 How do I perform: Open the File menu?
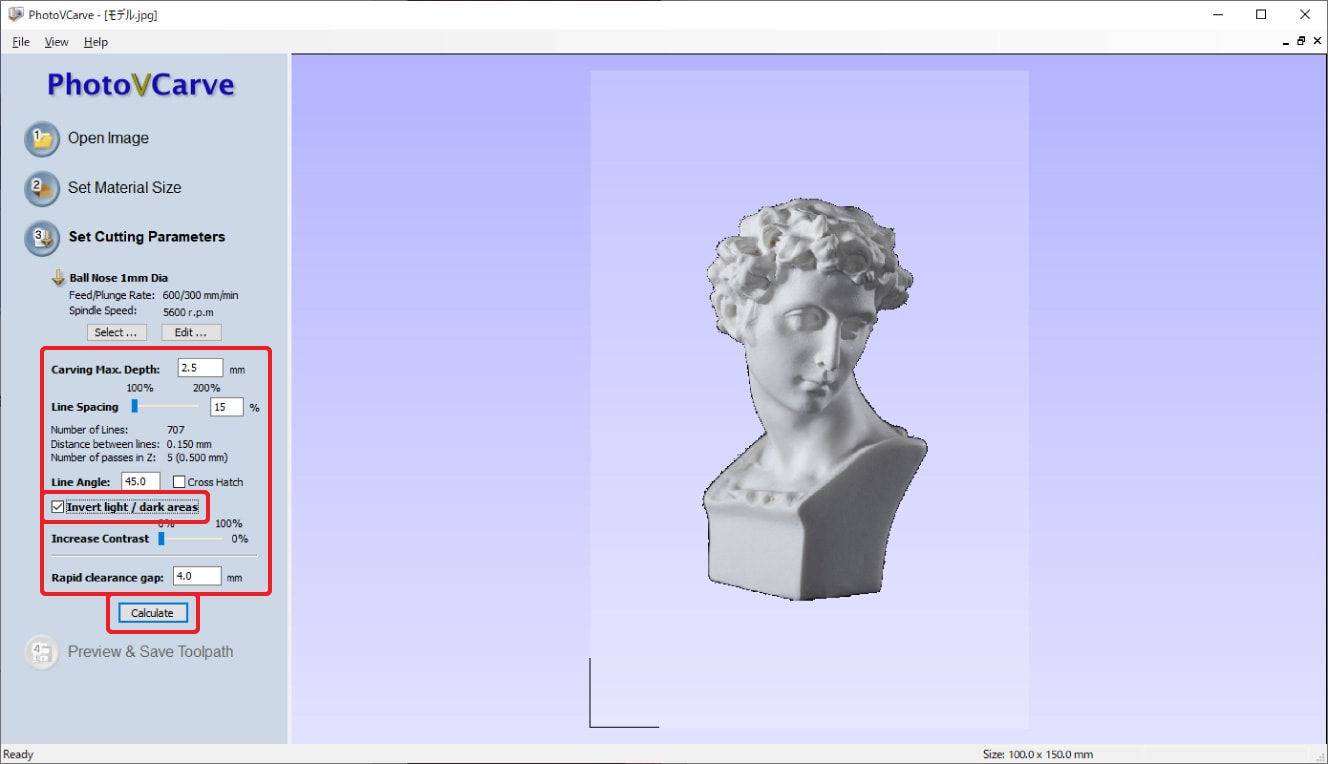21,42
